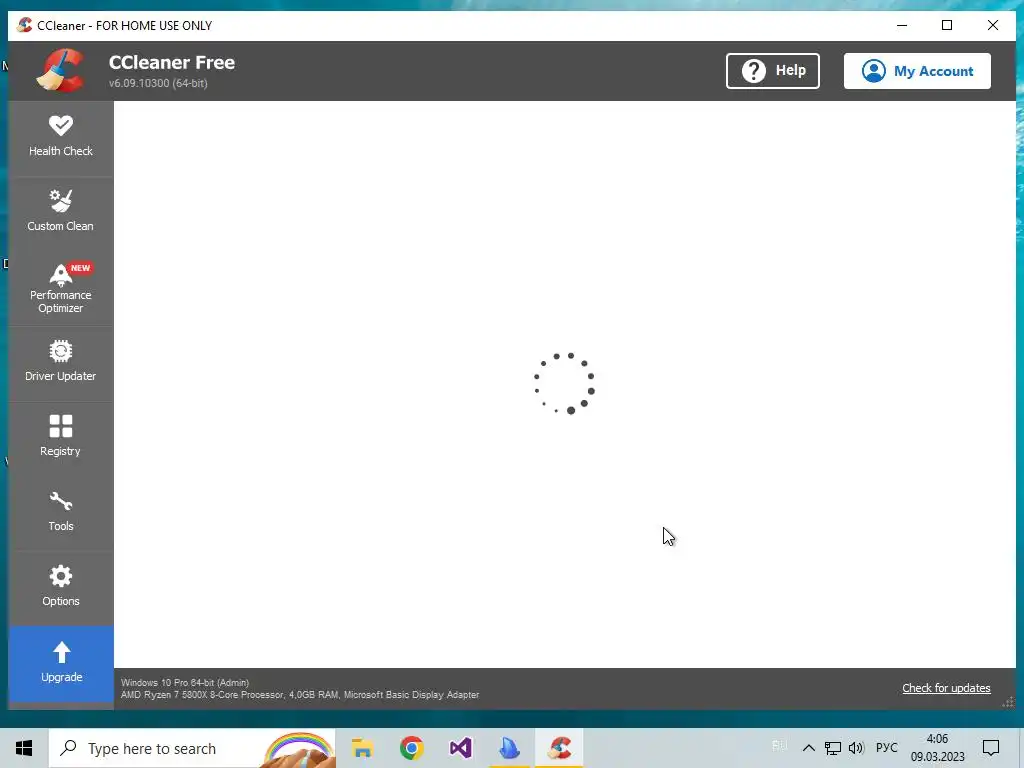Open the Windows Start menu
The image size is (1024, 768).
click(24, 748)
